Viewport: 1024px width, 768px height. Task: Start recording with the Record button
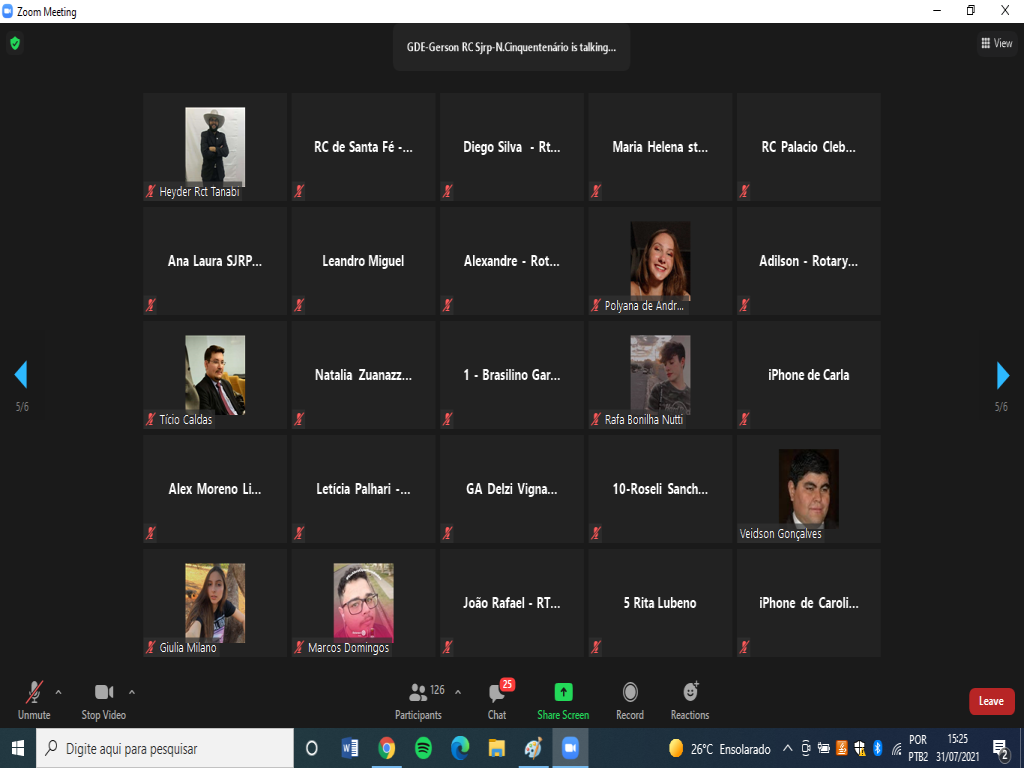(630, 699)
